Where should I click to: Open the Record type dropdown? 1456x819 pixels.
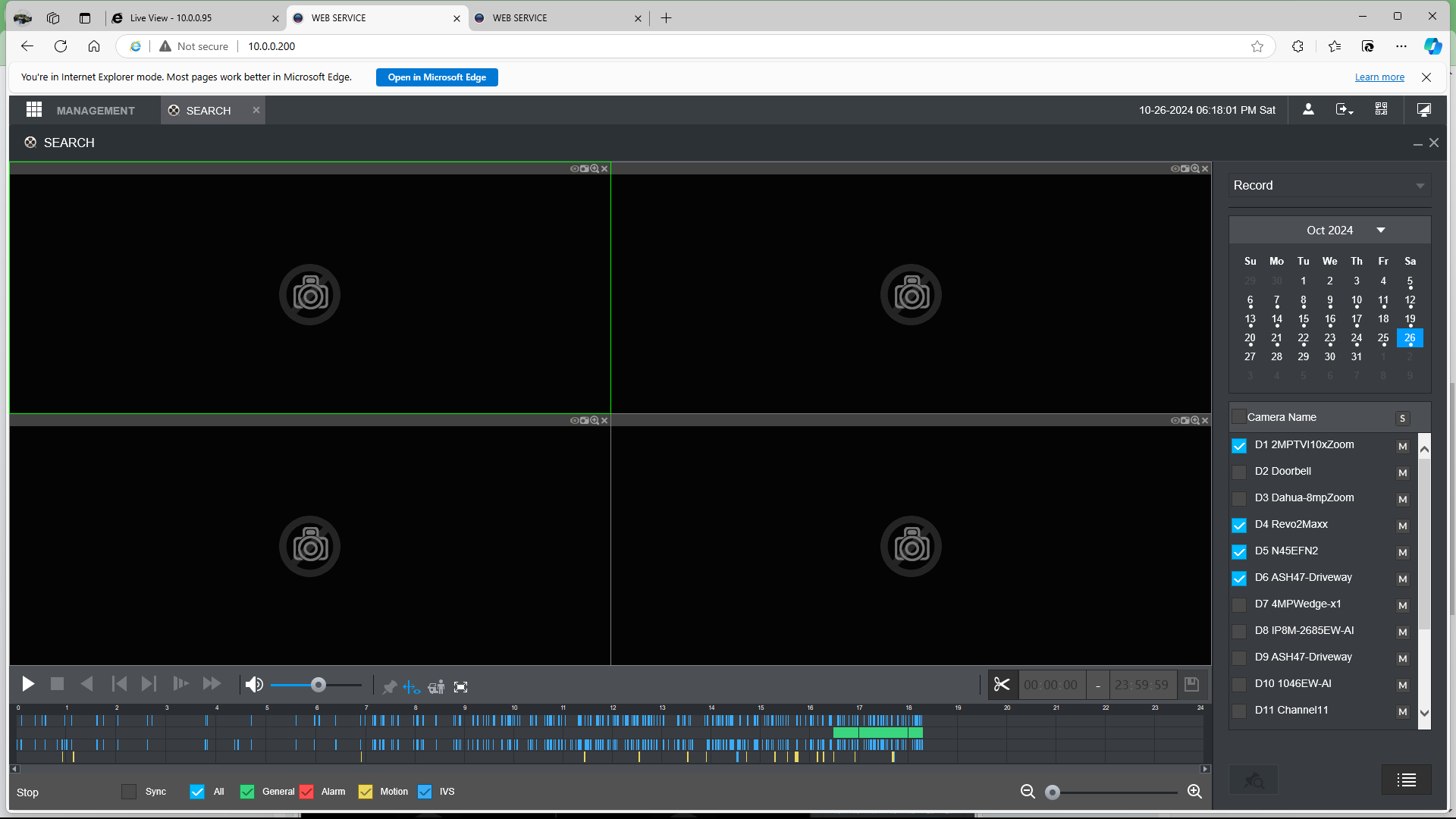coord(1329,186)
